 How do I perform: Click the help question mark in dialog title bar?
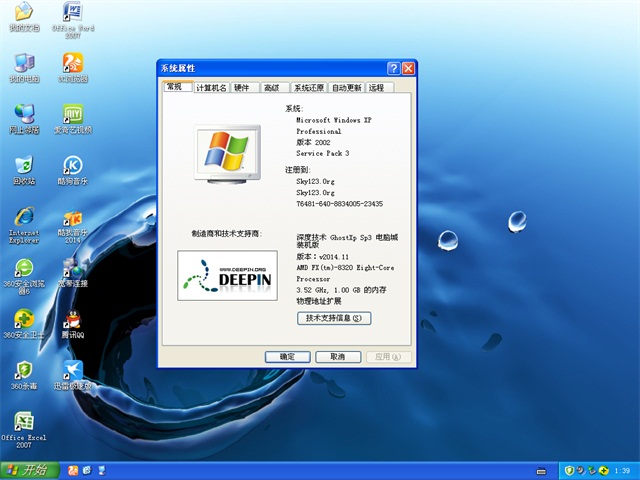pyautogui.click(x=393, y=68)
